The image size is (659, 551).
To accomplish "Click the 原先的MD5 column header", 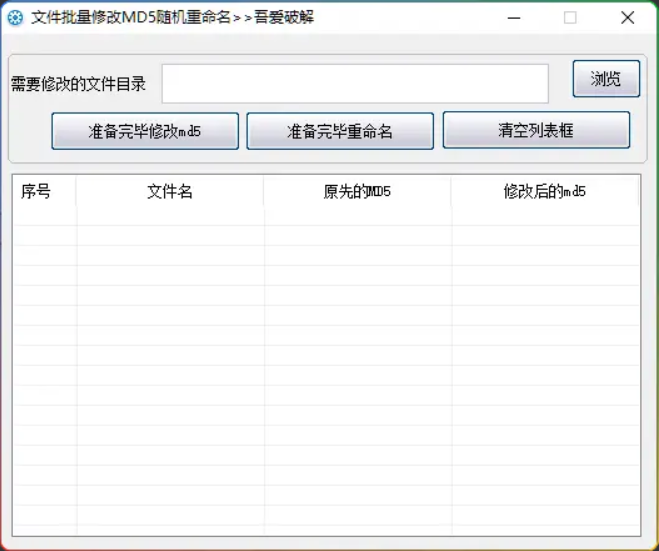I will [x=357, y=192].
